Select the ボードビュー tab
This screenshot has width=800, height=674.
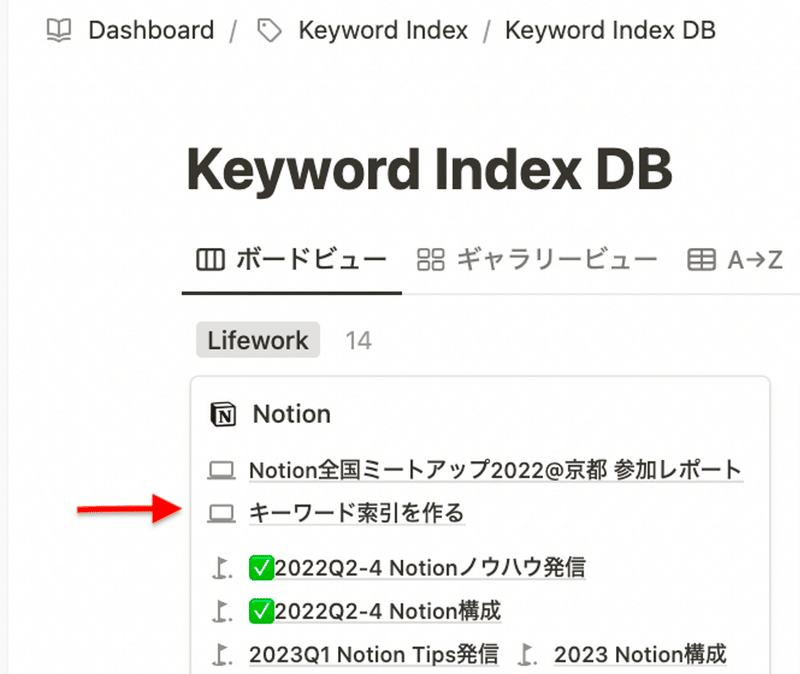coord(292,260)
